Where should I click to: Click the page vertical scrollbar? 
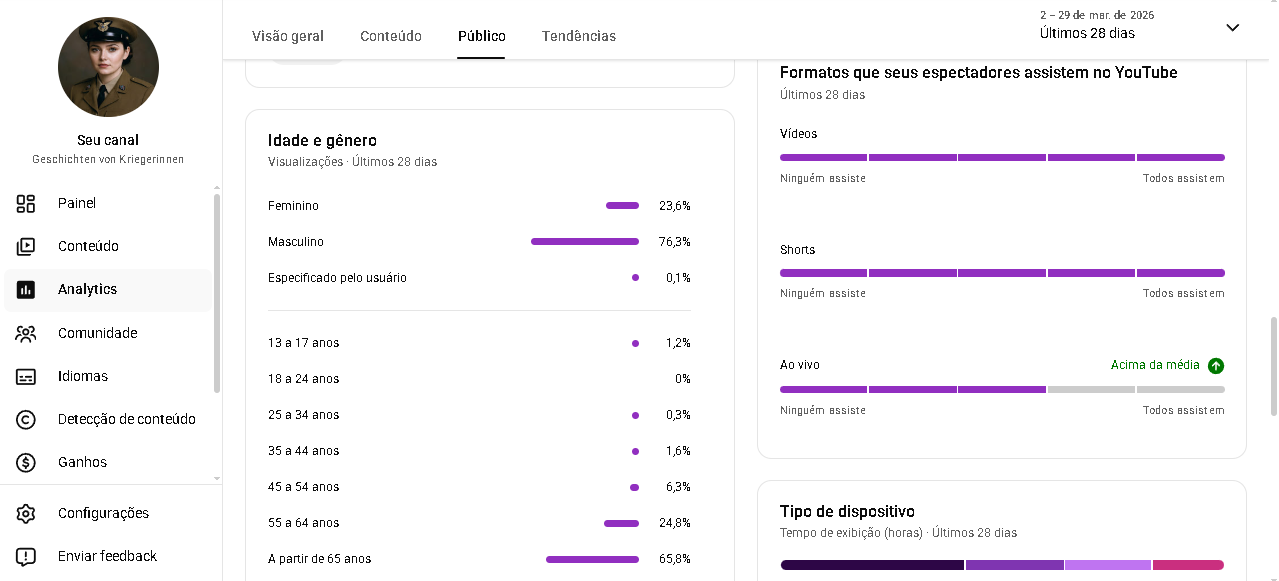(x=1273, y=365)
